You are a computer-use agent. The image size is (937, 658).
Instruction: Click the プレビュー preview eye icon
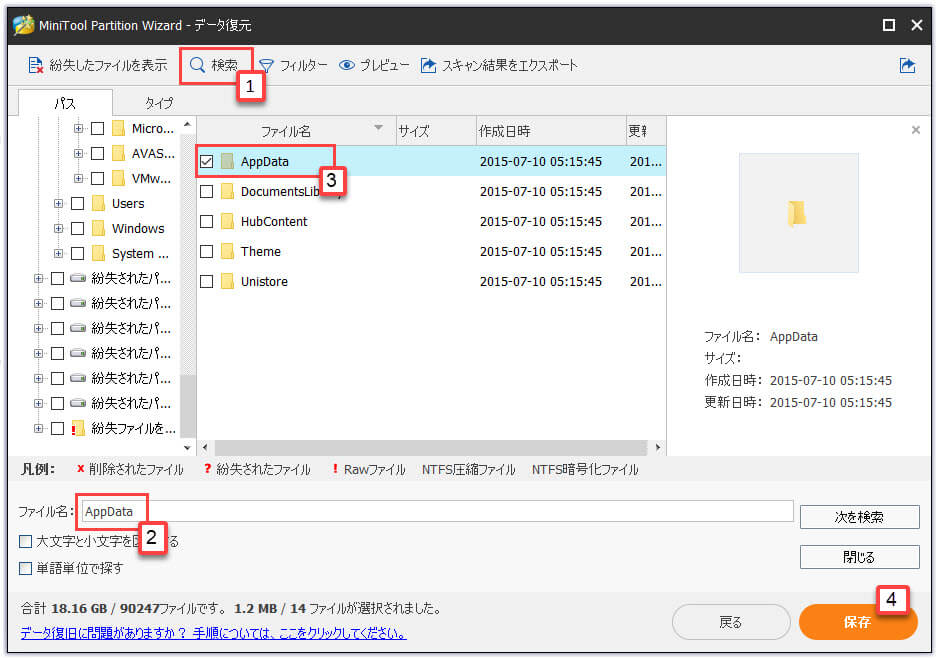pyautogui.click(x=347, y=65)
